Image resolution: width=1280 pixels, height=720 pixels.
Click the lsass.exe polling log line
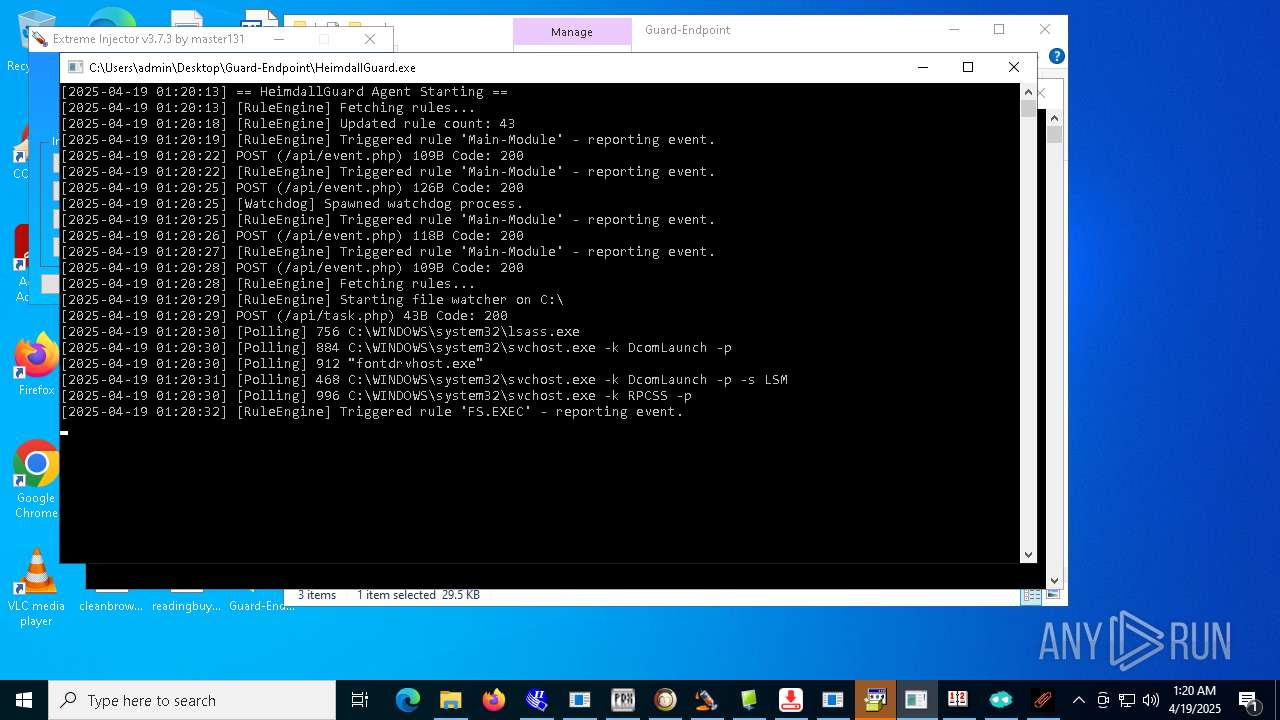pyautogui.click(x=320, y=332)
